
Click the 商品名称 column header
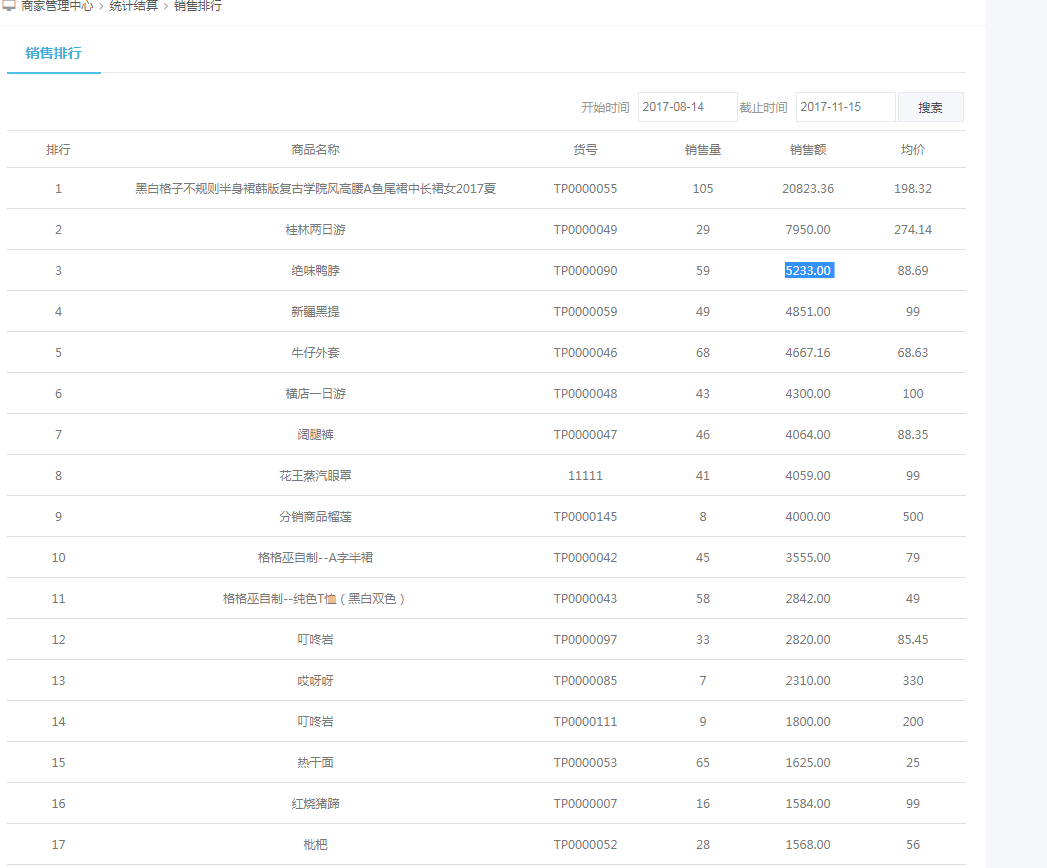pyautogui.click(x=315, y=150)
